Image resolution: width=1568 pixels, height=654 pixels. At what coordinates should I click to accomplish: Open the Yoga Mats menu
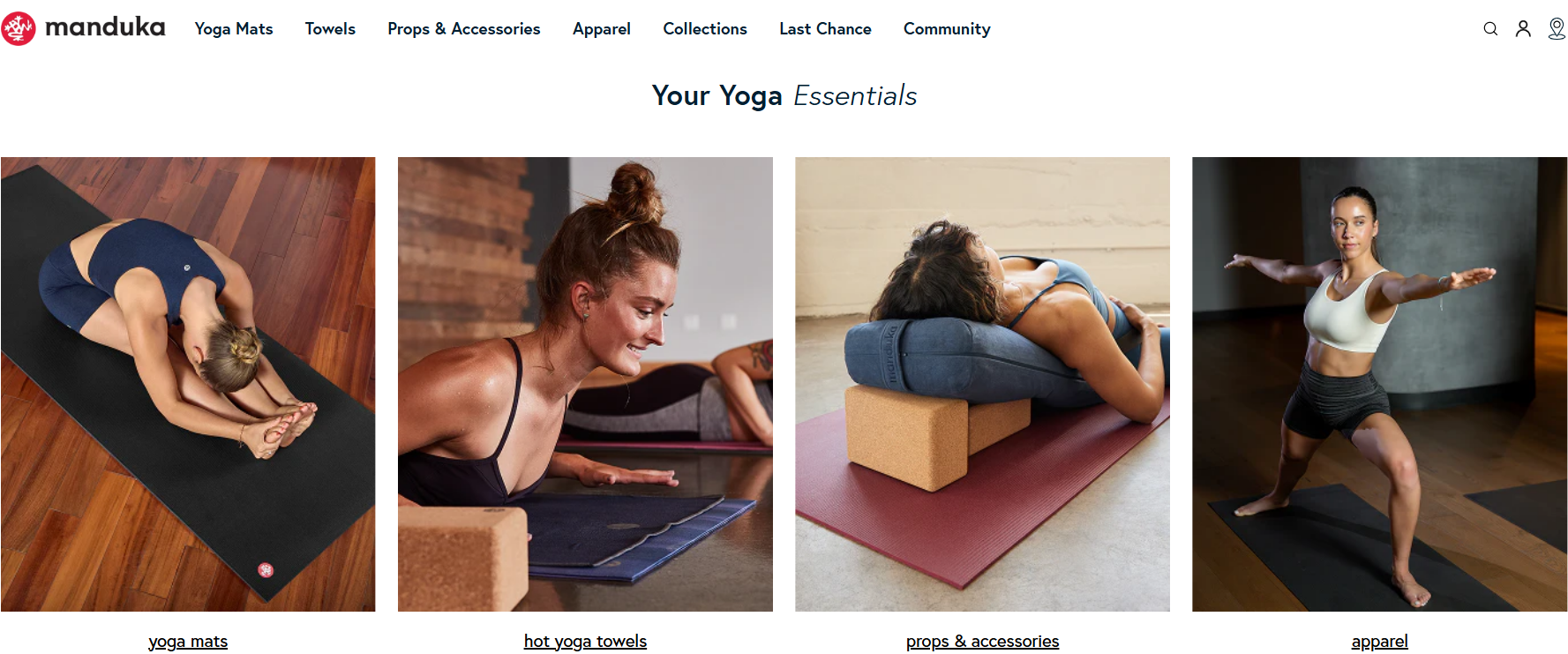click(234, 29)
